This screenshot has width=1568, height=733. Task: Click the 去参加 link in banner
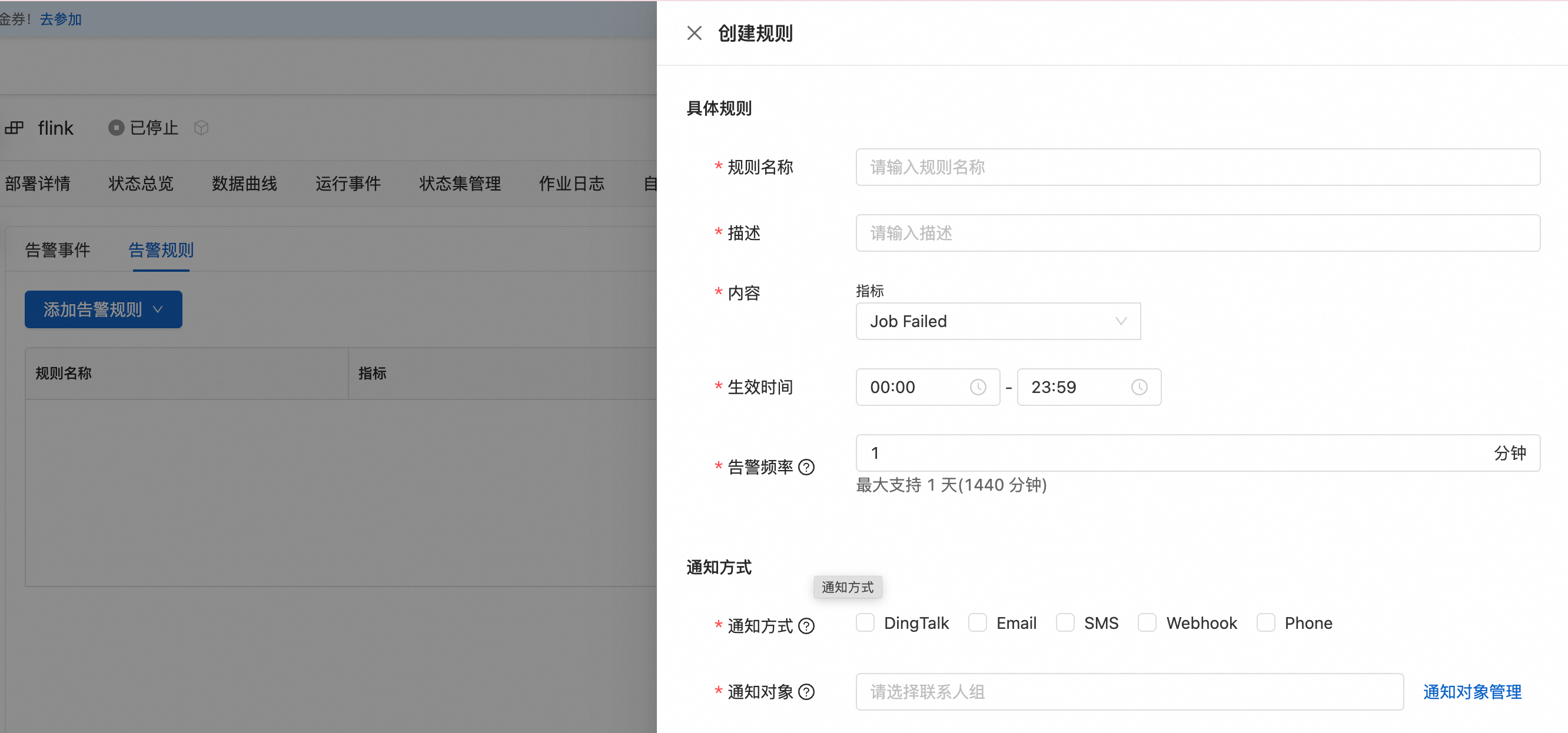coord(60,19)
